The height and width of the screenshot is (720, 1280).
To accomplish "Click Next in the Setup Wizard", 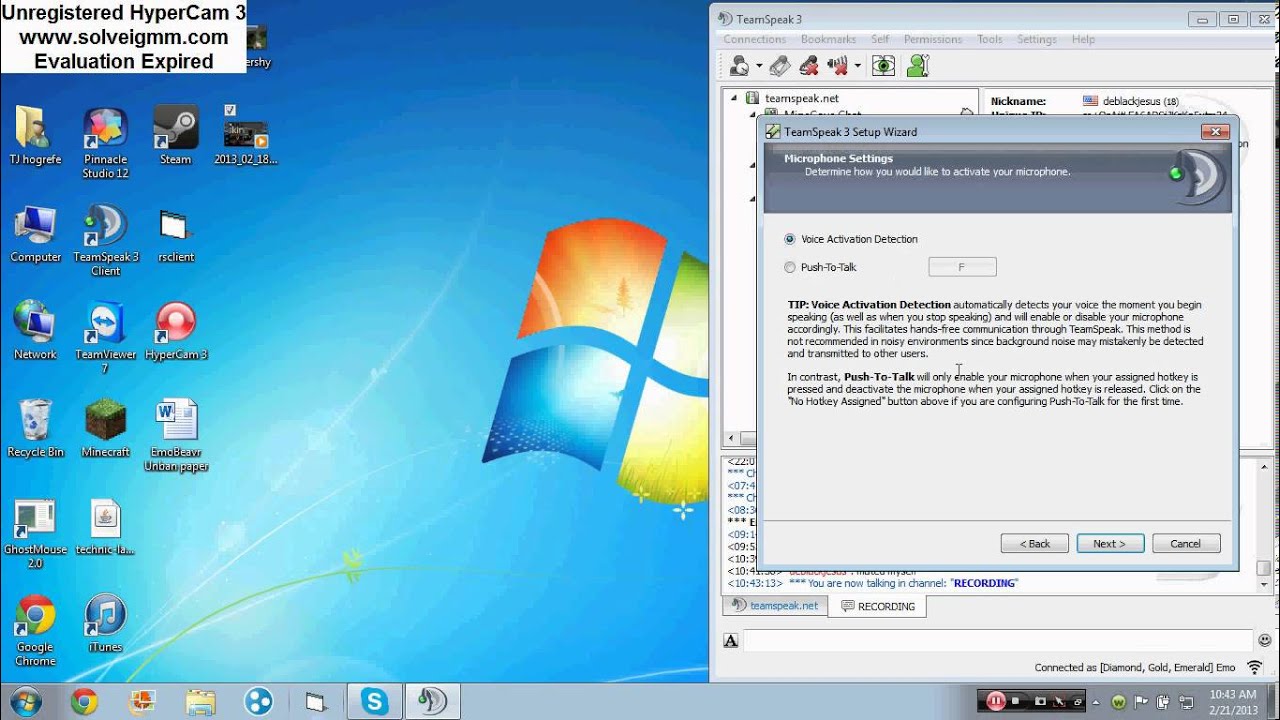I will pos(1110,543).
